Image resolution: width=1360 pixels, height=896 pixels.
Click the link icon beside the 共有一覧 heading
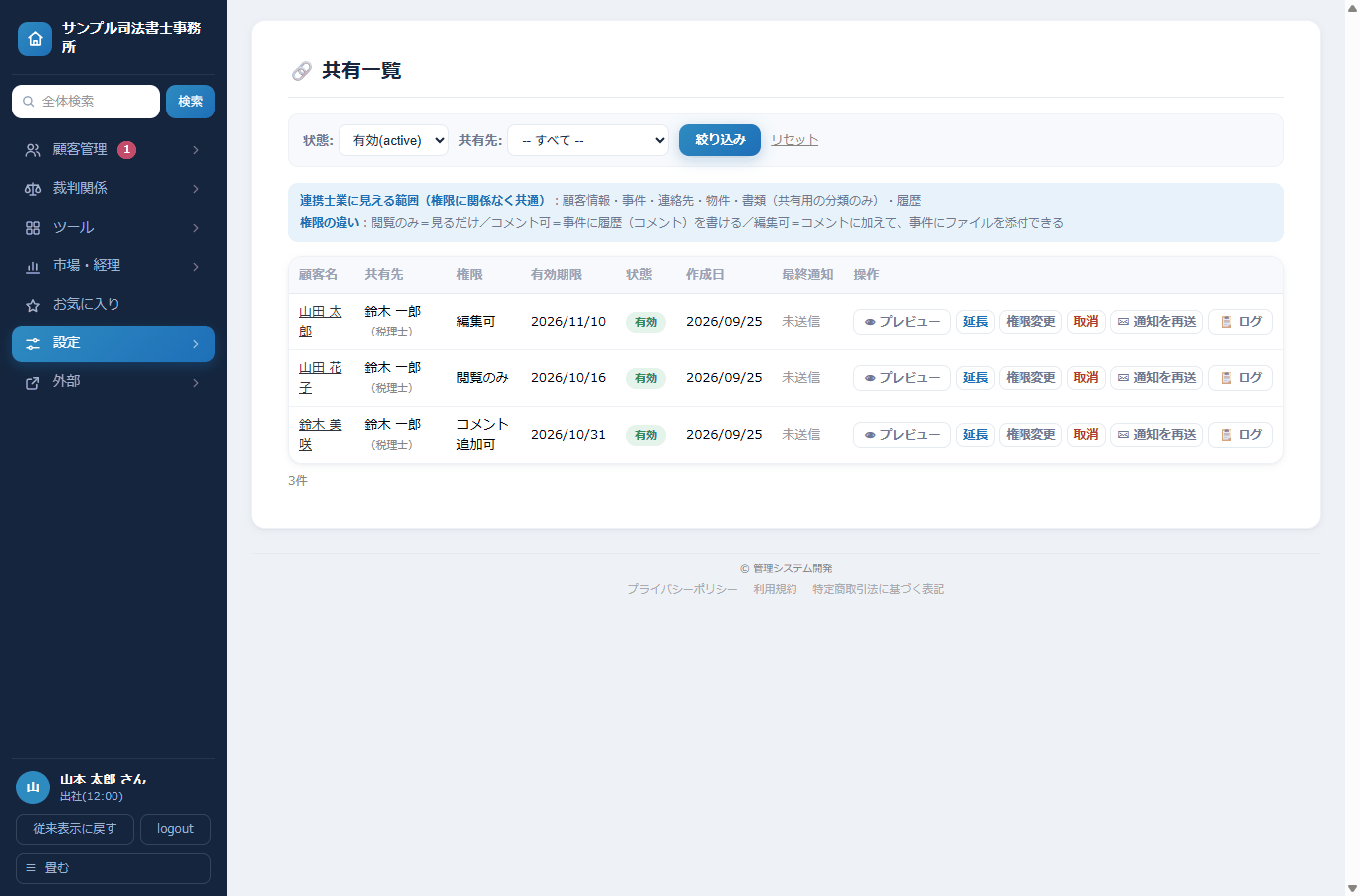pyautogui.click(x=301, y=71)
